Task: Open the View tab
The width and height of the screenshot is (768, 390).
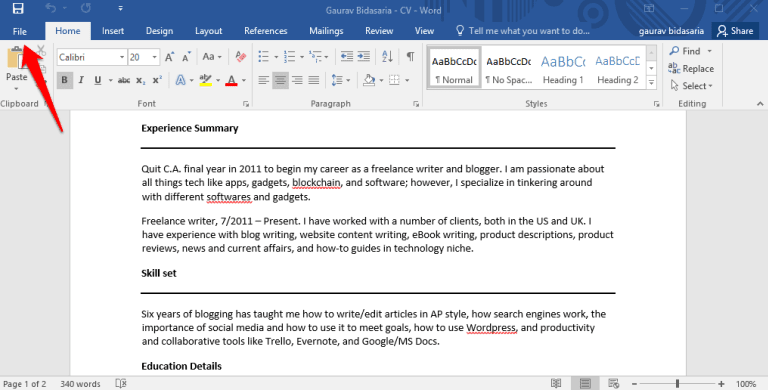Action: [x=424, y=31]
